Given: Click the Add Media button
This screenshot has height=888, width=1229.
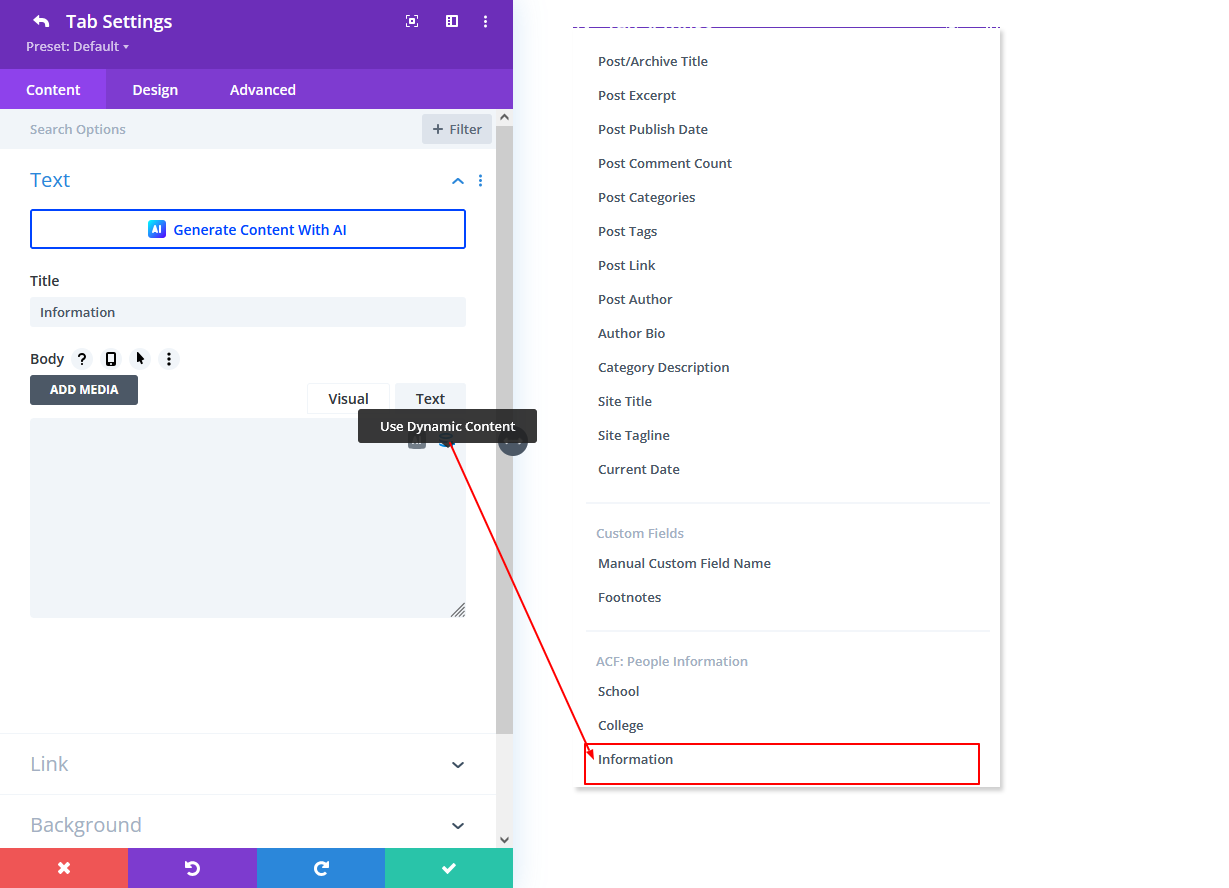Looking at the screenshot, I should pyautogui.click(x=84, y=390).
